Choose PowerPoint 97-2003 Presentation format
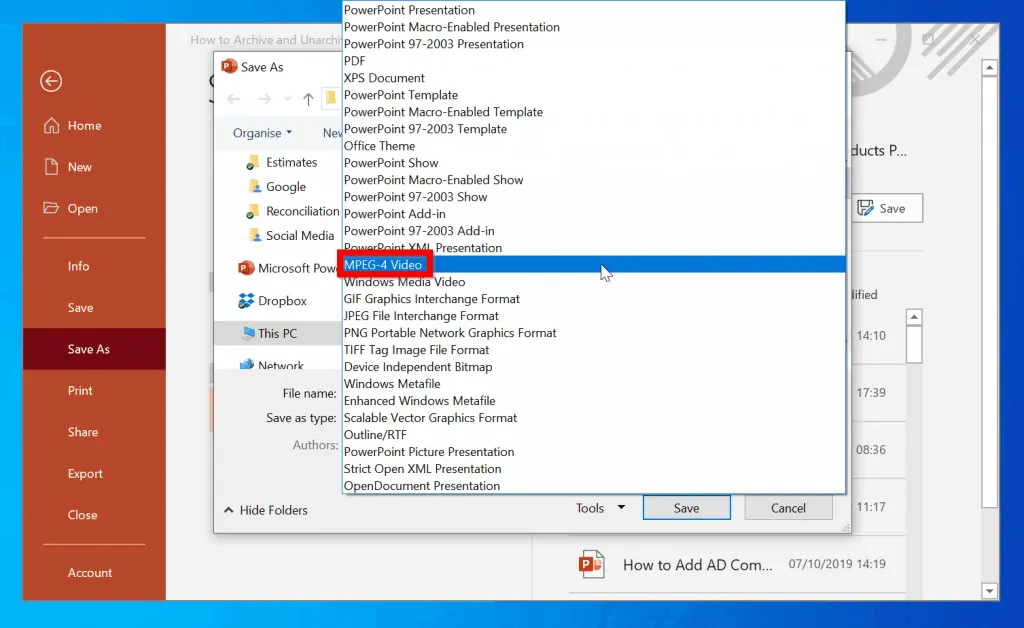Image resolution: width=1024 pixels, height=628 pixels. click(594, 44)
